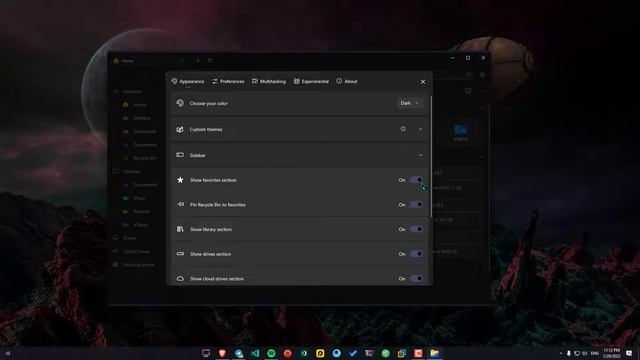Click the settings dialog vertical scrollbar
Image resolution: width=640 pixels, height=360 pixels.
coord(430,156)
